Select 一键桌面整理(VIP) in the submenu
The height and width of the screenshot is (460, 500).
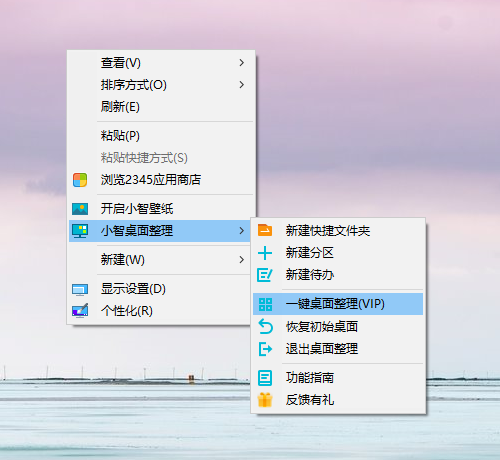coord(338,304)
